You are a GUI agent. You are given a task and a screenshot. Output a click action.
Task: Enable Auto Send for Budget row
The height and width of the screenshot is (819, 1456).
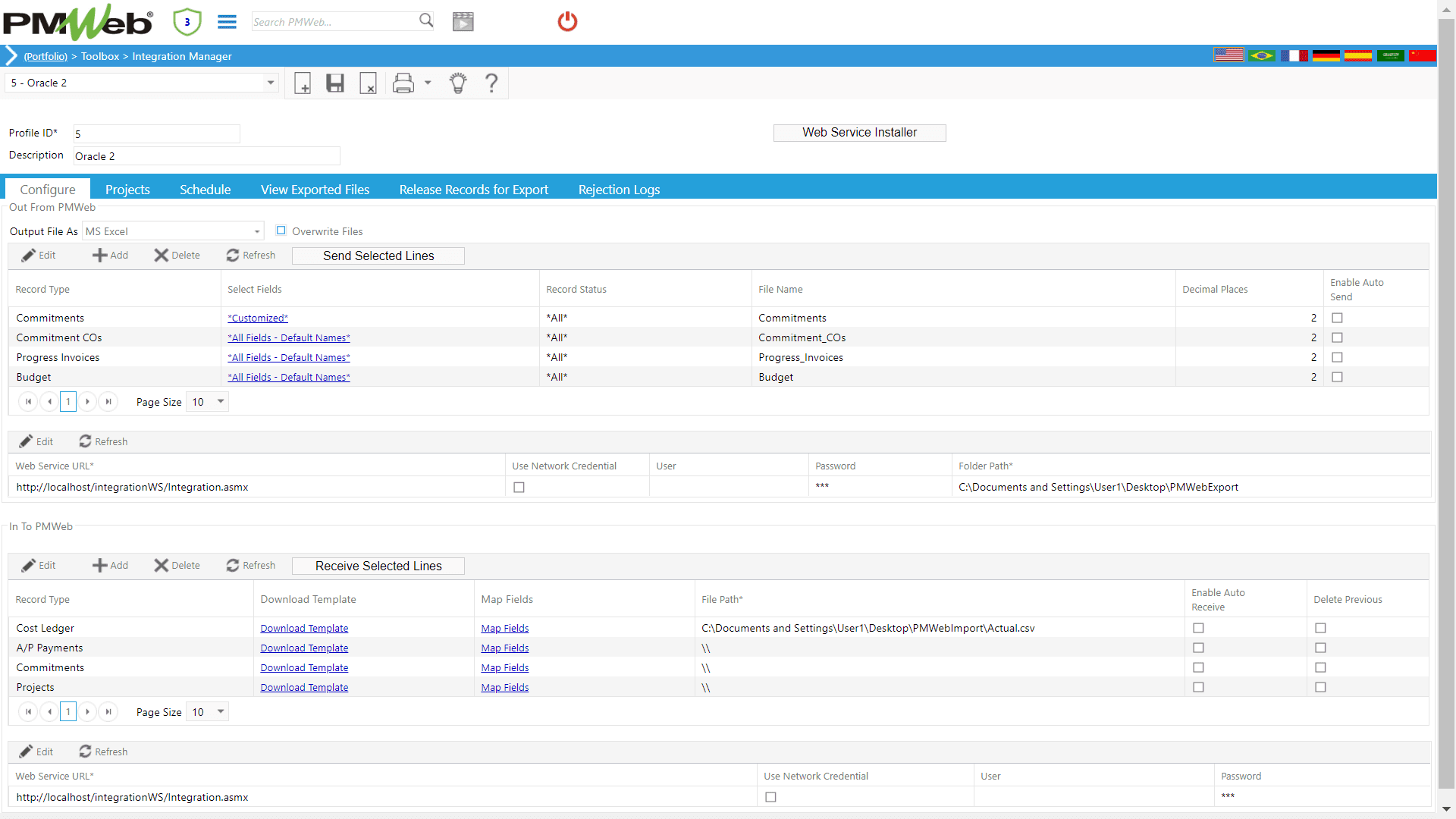click(x=1337, y=378)
